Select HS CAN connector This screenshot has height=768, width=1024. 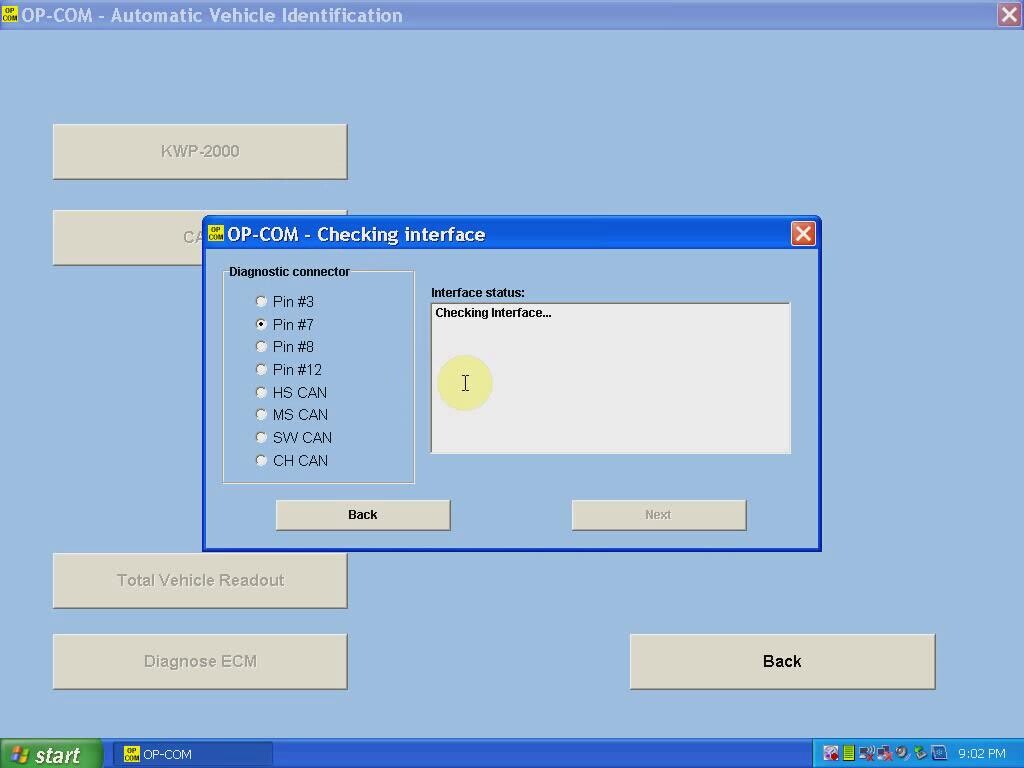click(x=261, y=392)
